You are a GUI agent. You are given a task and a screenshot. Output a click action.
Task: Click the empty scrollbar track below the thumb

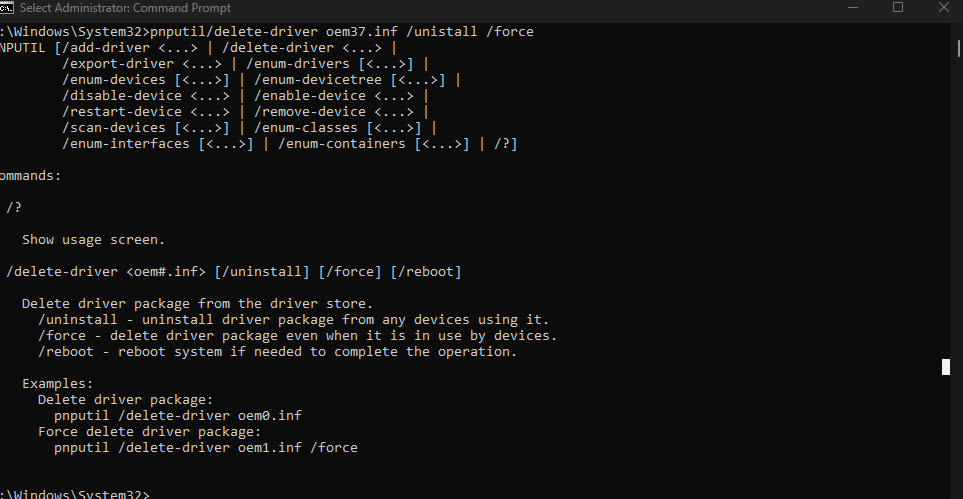(959, 277)
